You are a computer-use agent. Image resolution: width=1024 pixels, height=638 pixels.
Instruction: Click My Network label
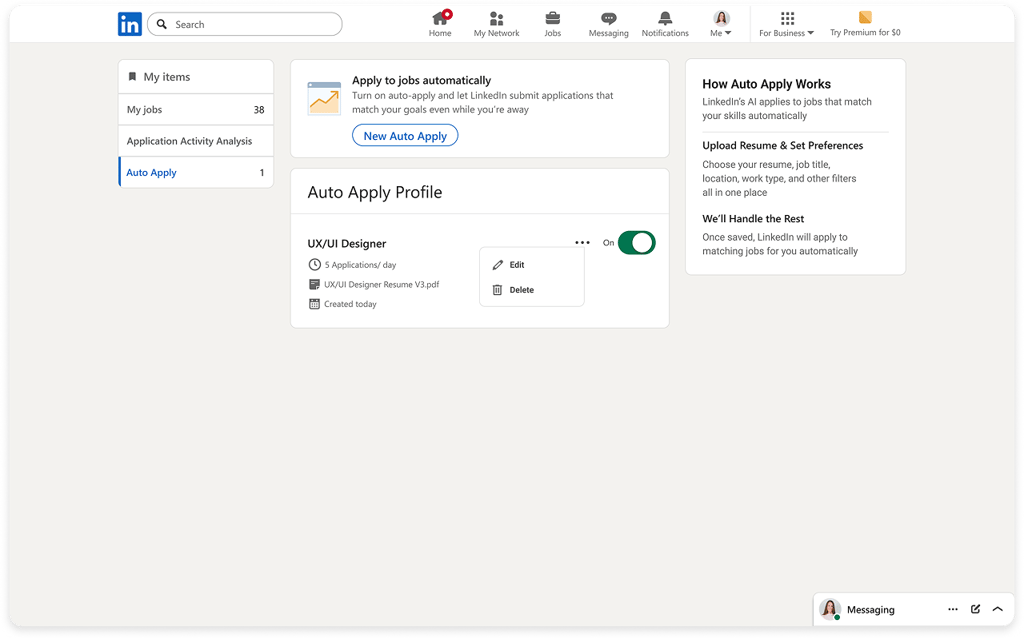click(x=496, y=33)
